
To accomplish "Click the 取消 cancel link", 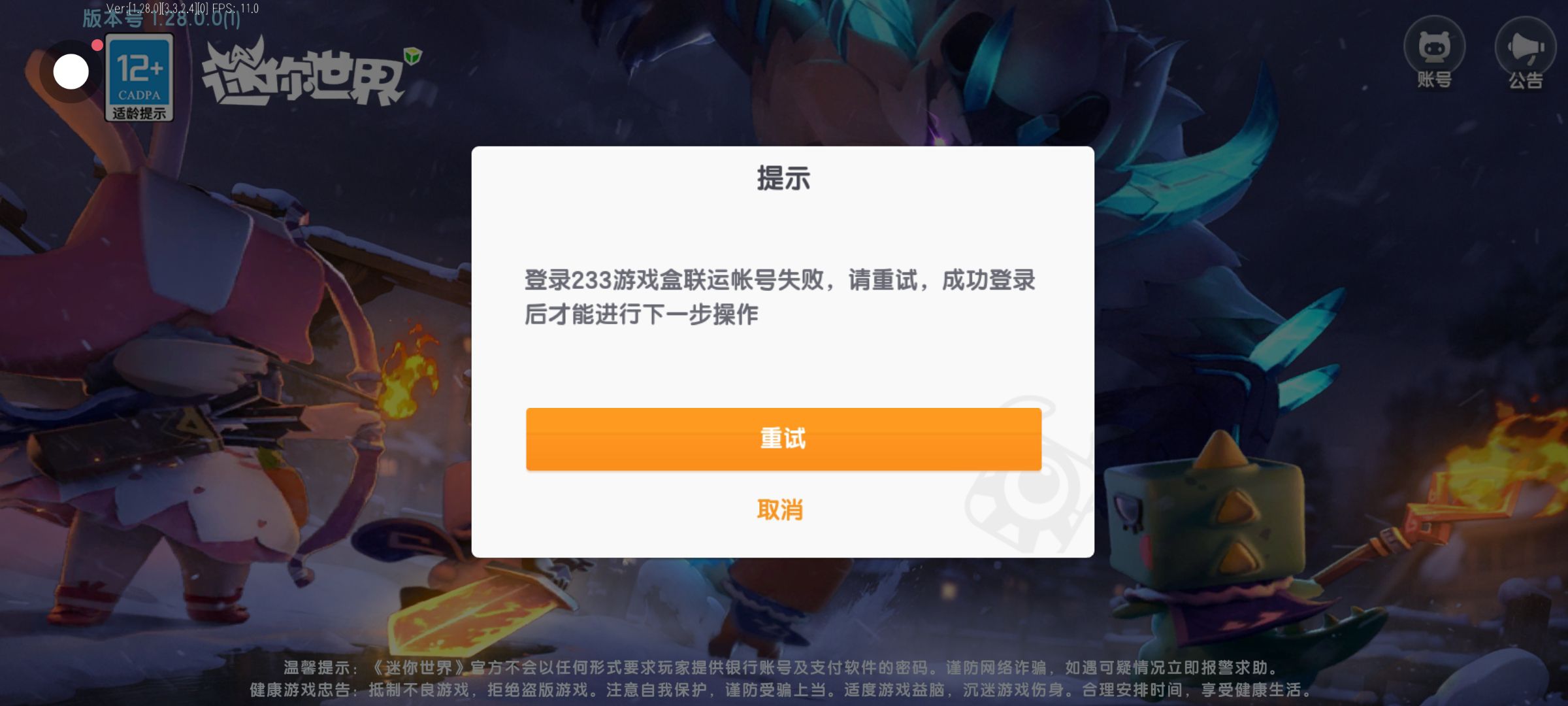I will tap(780, 510).
